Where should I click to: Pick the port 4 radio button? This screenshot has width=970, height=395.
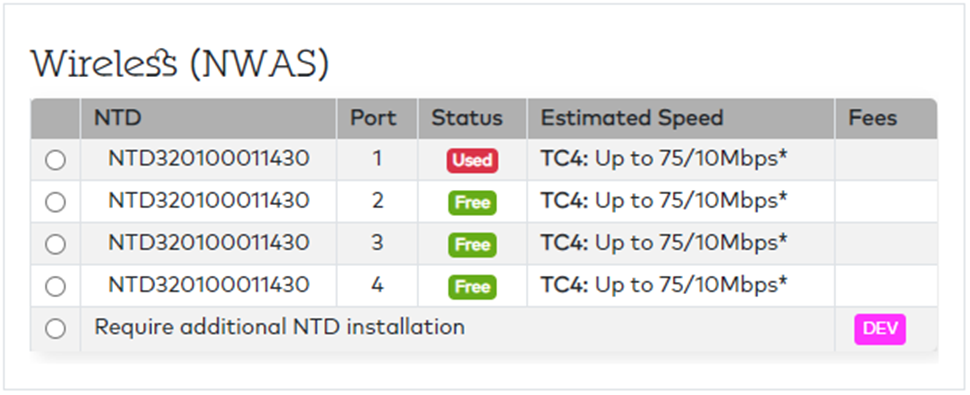pyautogui.click(x=55, y=286)
